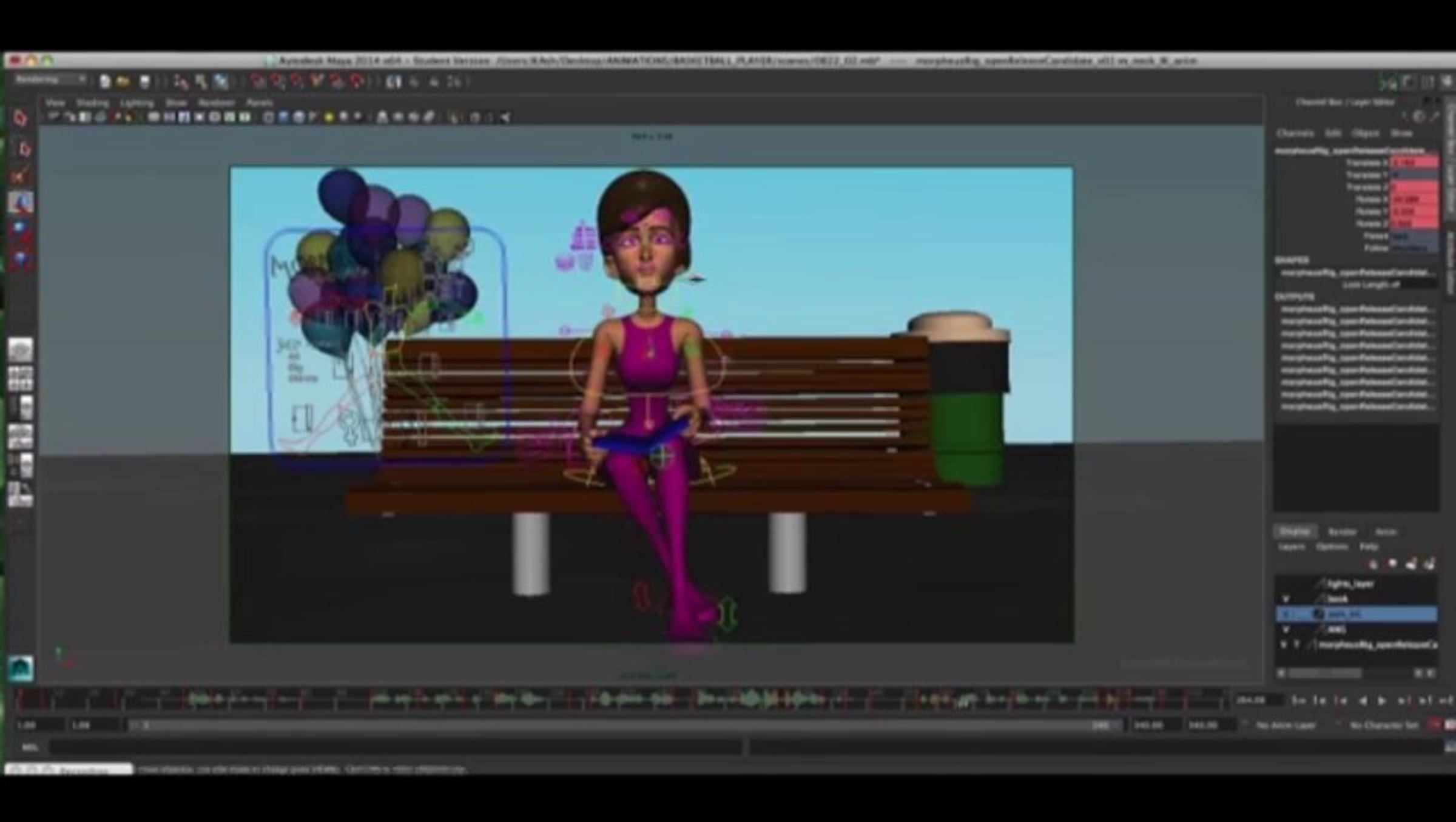1456x822 pixels.
Task: Open the No Character Set dropdown
Action: (x=1383, y=725)
